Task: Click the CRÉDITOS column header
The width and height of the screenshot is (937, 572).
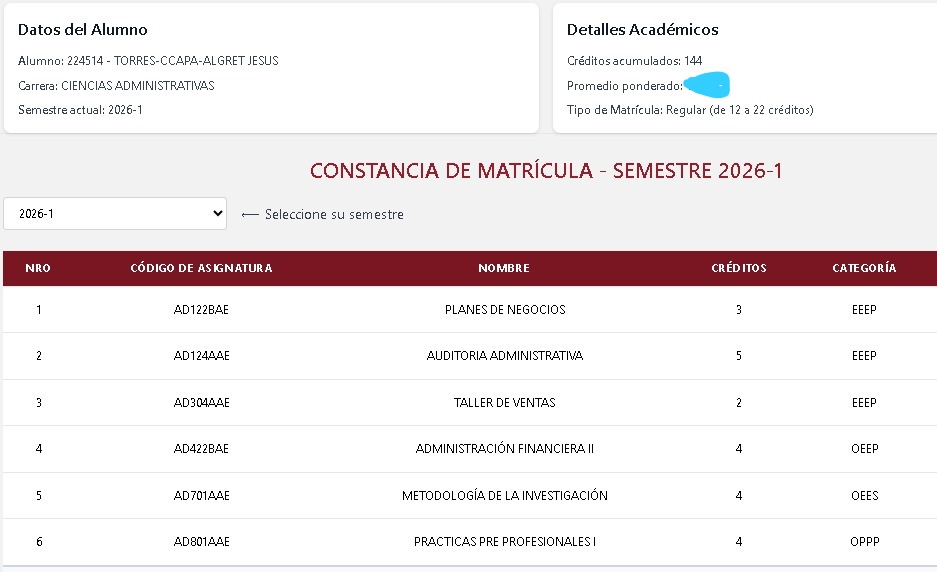Action: (739, 268)
